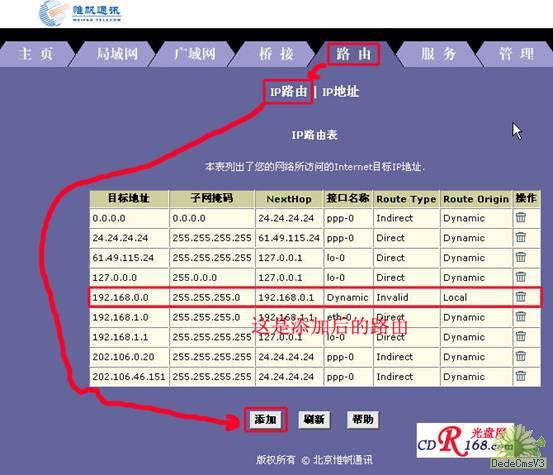
Task: Open the 广域网 tab
Action: click(194, 54)
